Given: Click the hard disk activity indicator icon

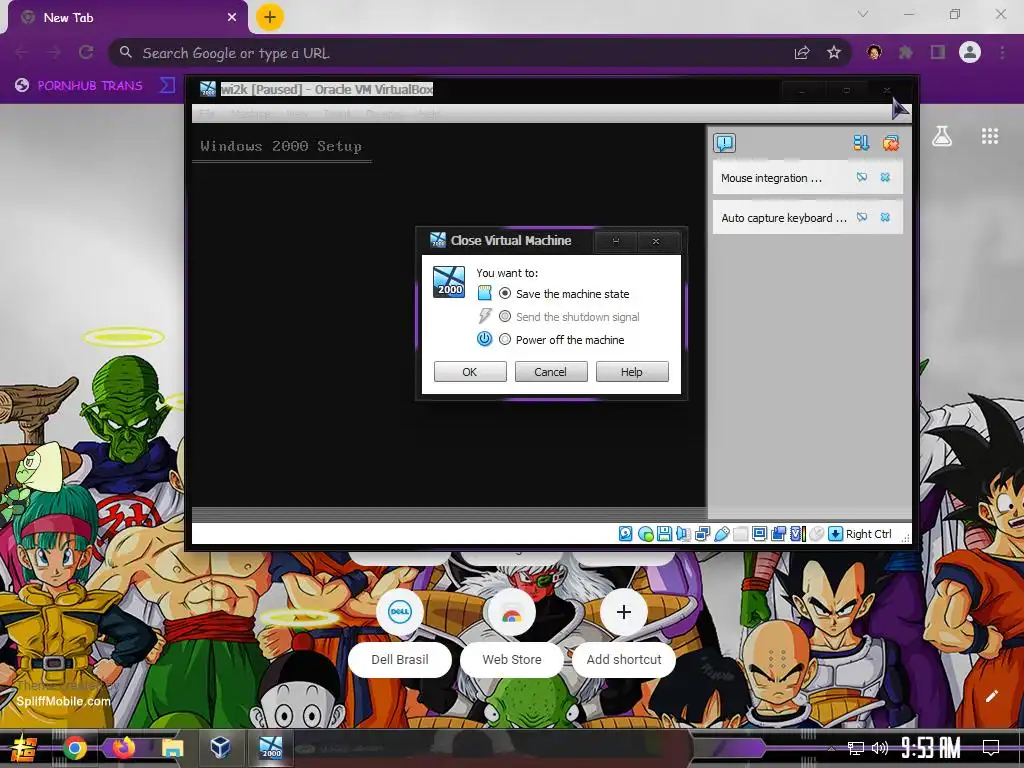Looking at the screenshot, I should click(x=626, y=534).
